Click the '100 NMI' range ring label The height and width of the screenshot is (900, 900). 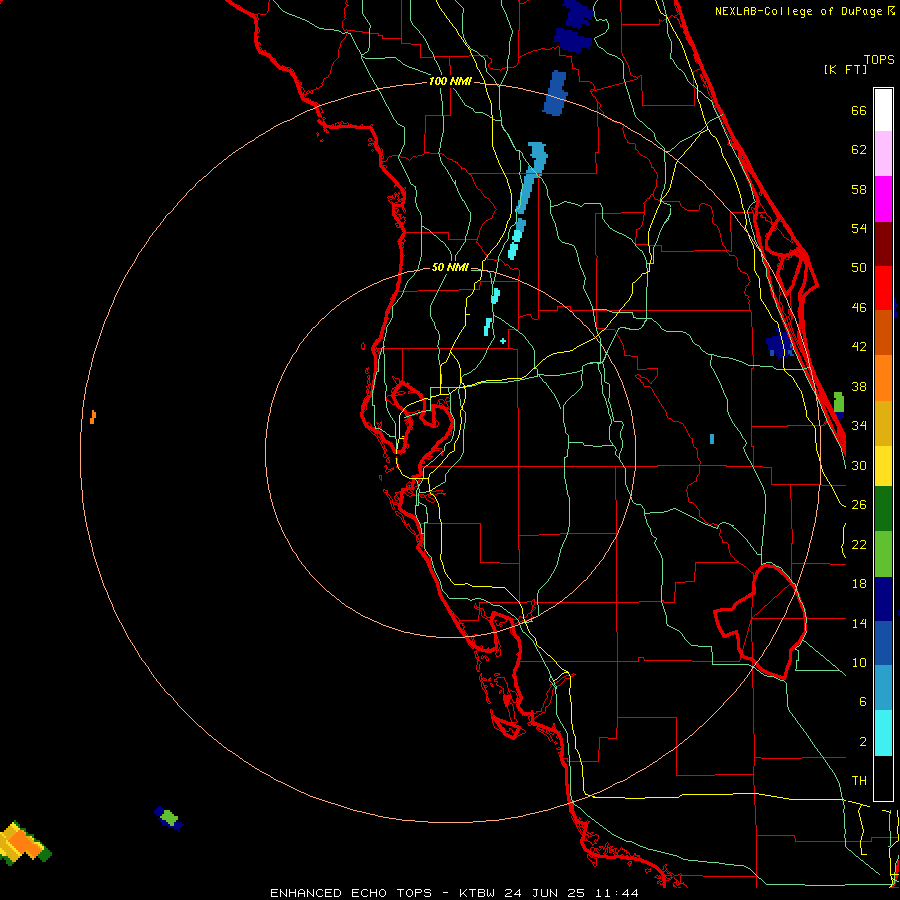point(450,81)
